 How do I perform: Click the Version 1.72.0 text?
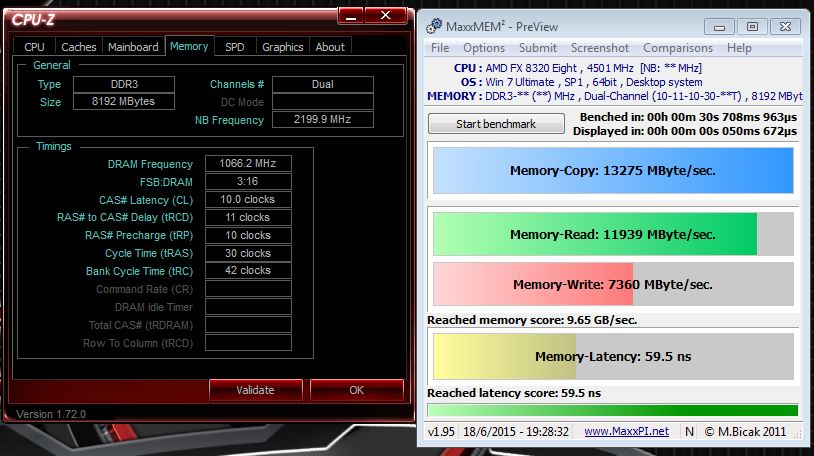(x=51, y=414)
